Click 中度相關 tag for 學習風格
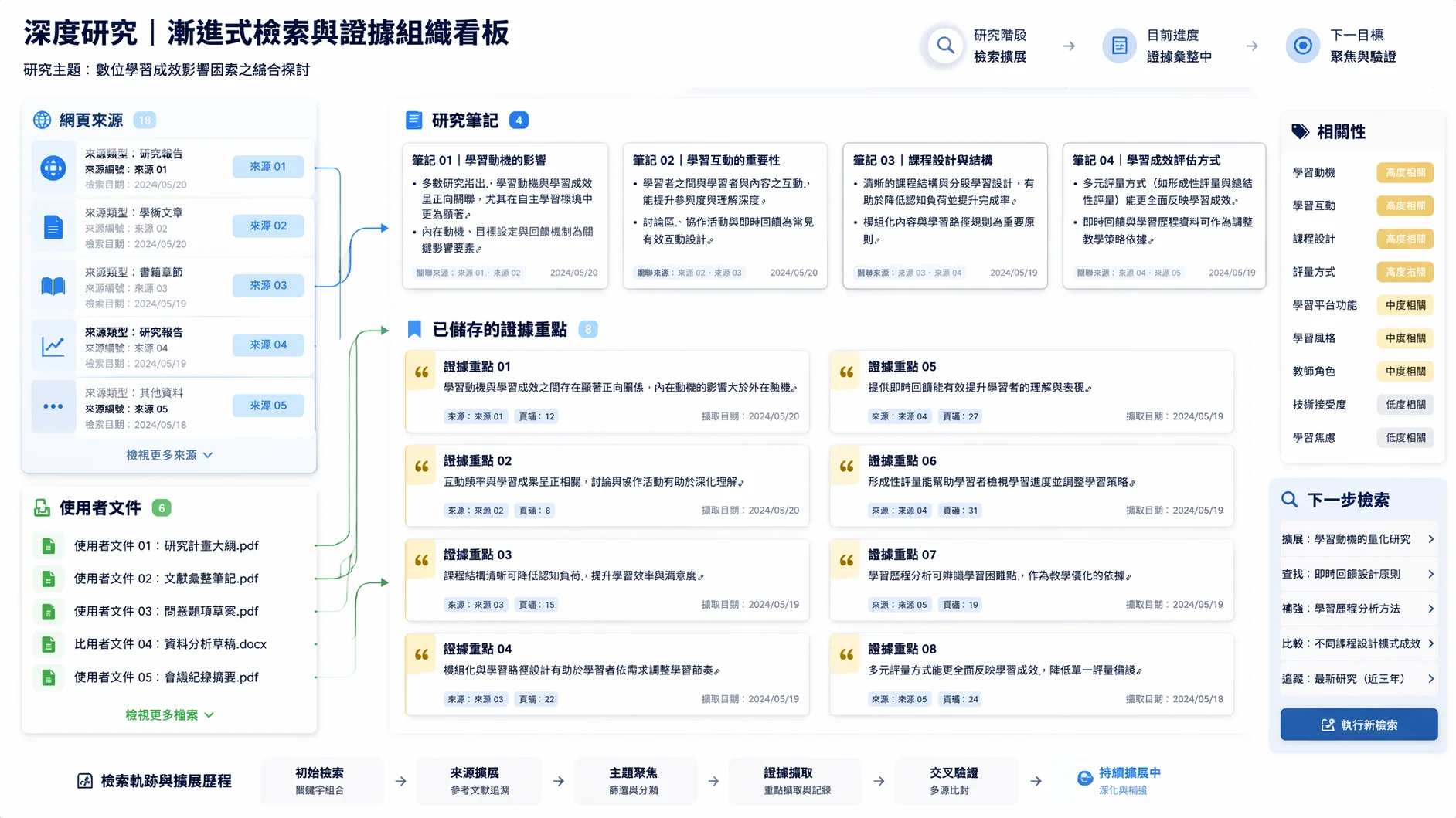Image resolution: width=1456 pixels, height=818 pixels. tap(1405, 338)
